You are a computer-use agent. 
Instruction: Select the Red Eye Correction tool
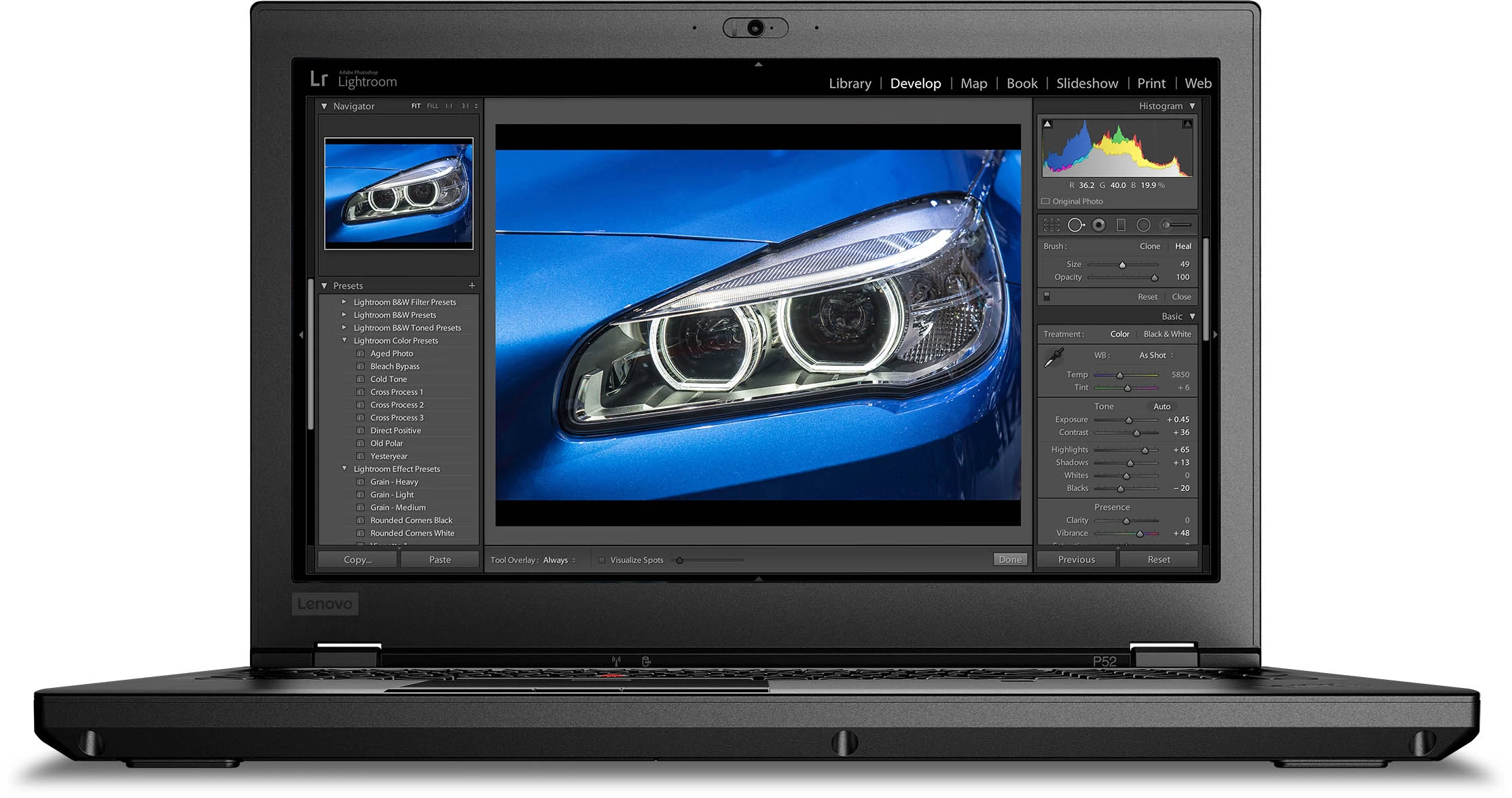coord(1098,225)
